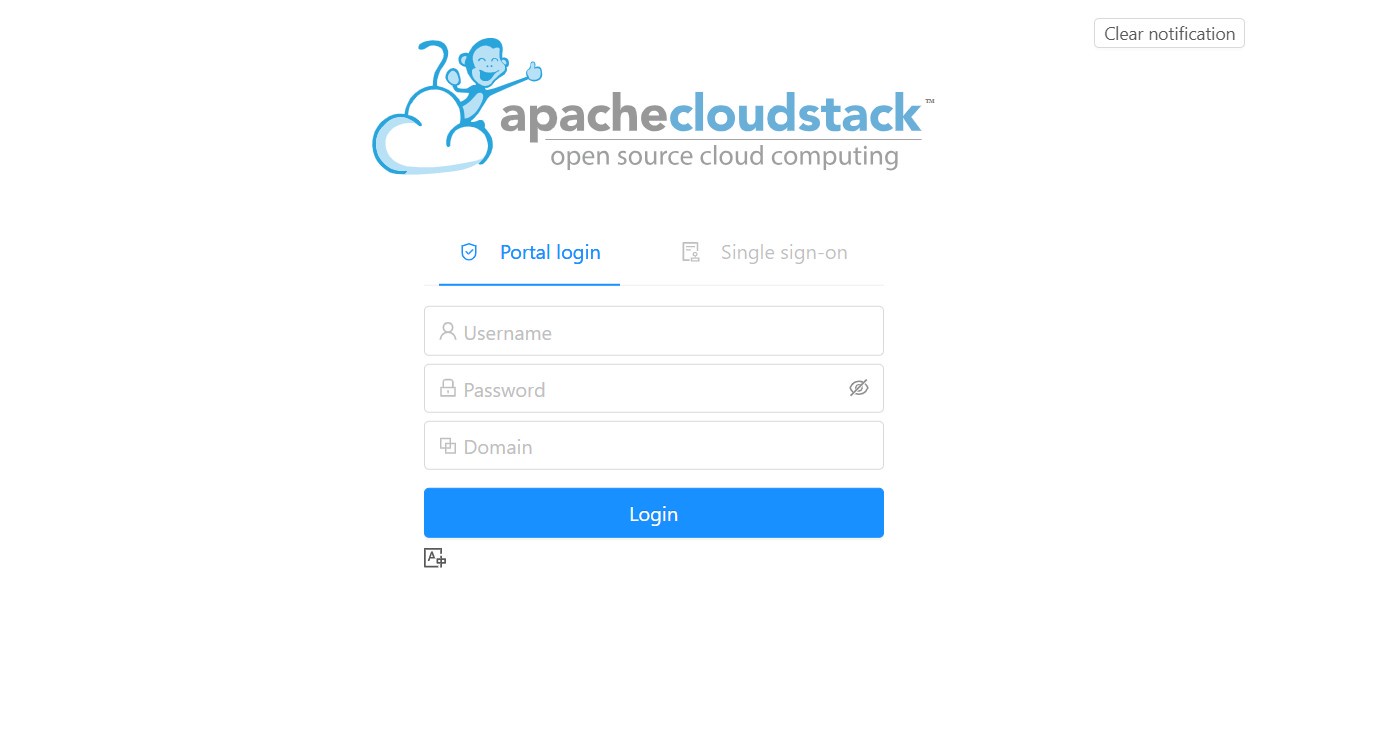The height and width of the screenshot is (737, 1396).
Task: Click the blue "cloudstack" logo text
Action: [795, 113]
